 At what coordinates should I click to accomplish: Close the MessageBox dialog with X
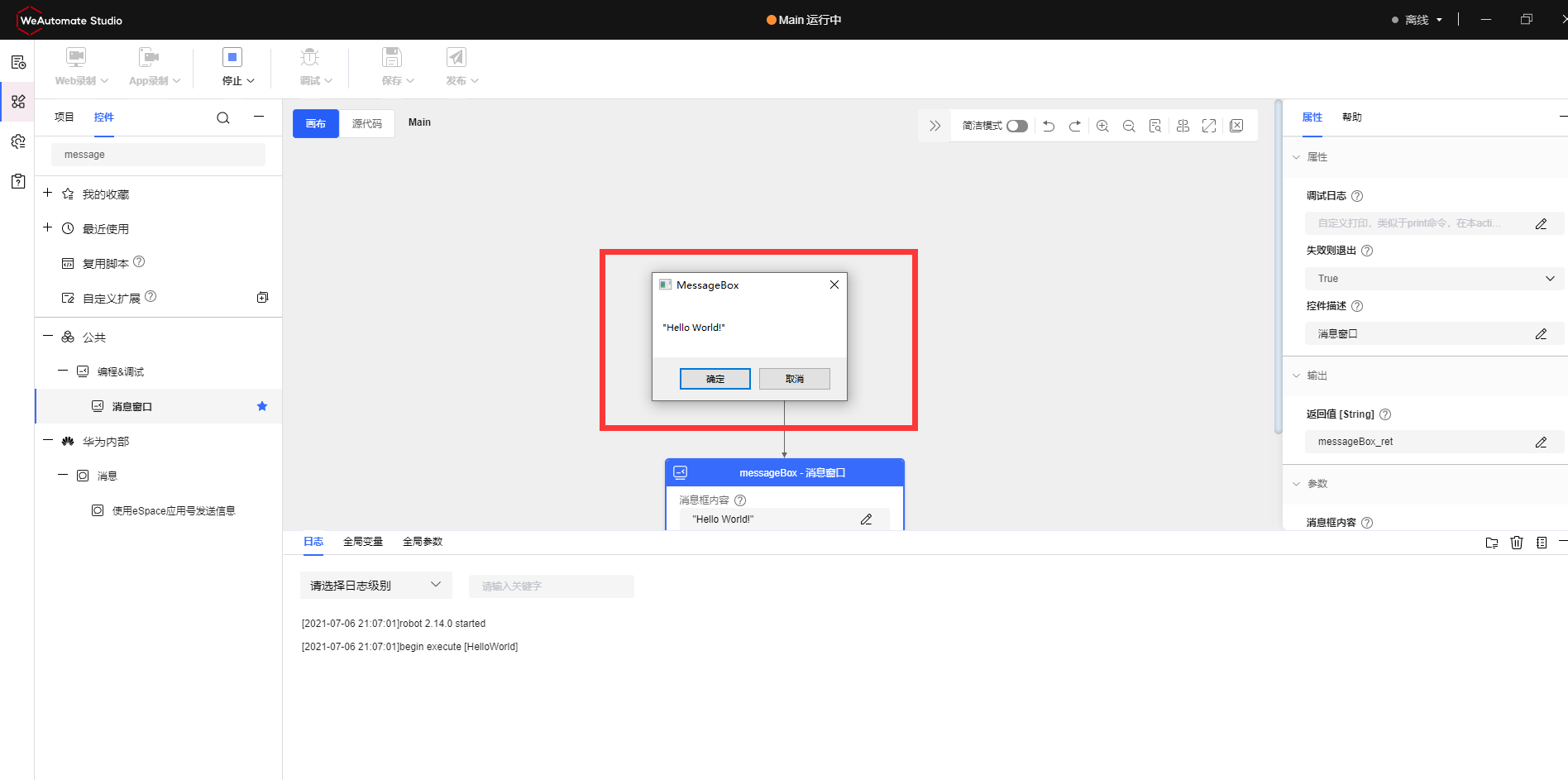834,285
